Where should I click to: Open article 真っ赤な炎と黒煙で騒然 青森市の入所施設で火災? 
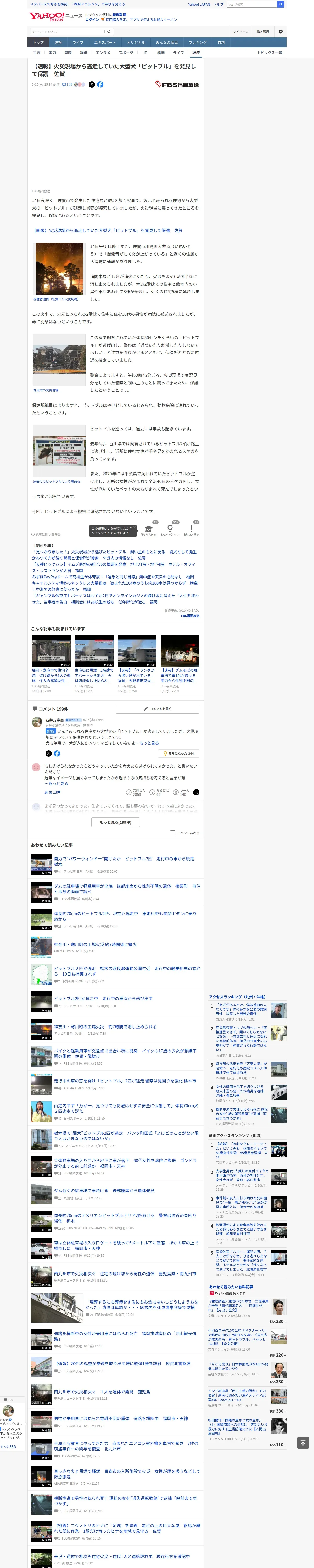(127, 1474)
